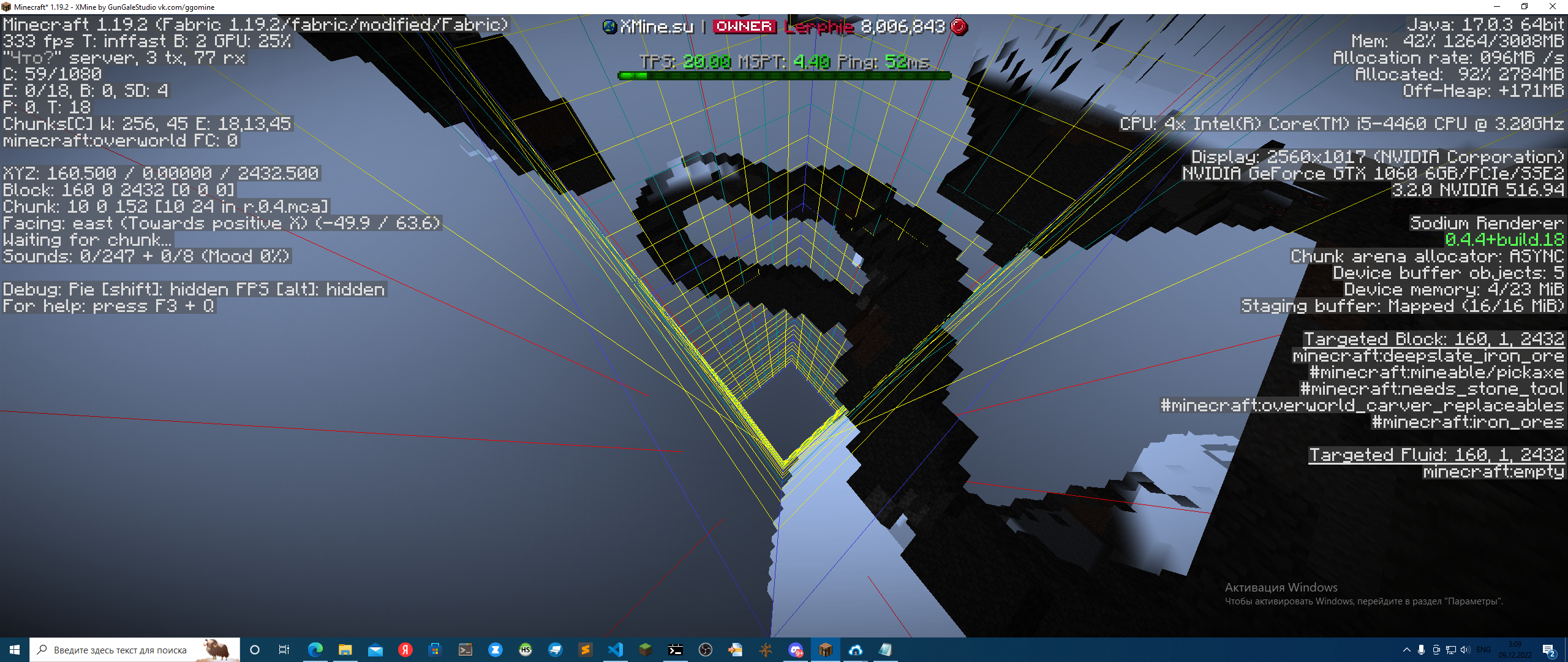Click the microphone tray icon
Screen dimensions: 1568x662
(x=1421, y=650)
